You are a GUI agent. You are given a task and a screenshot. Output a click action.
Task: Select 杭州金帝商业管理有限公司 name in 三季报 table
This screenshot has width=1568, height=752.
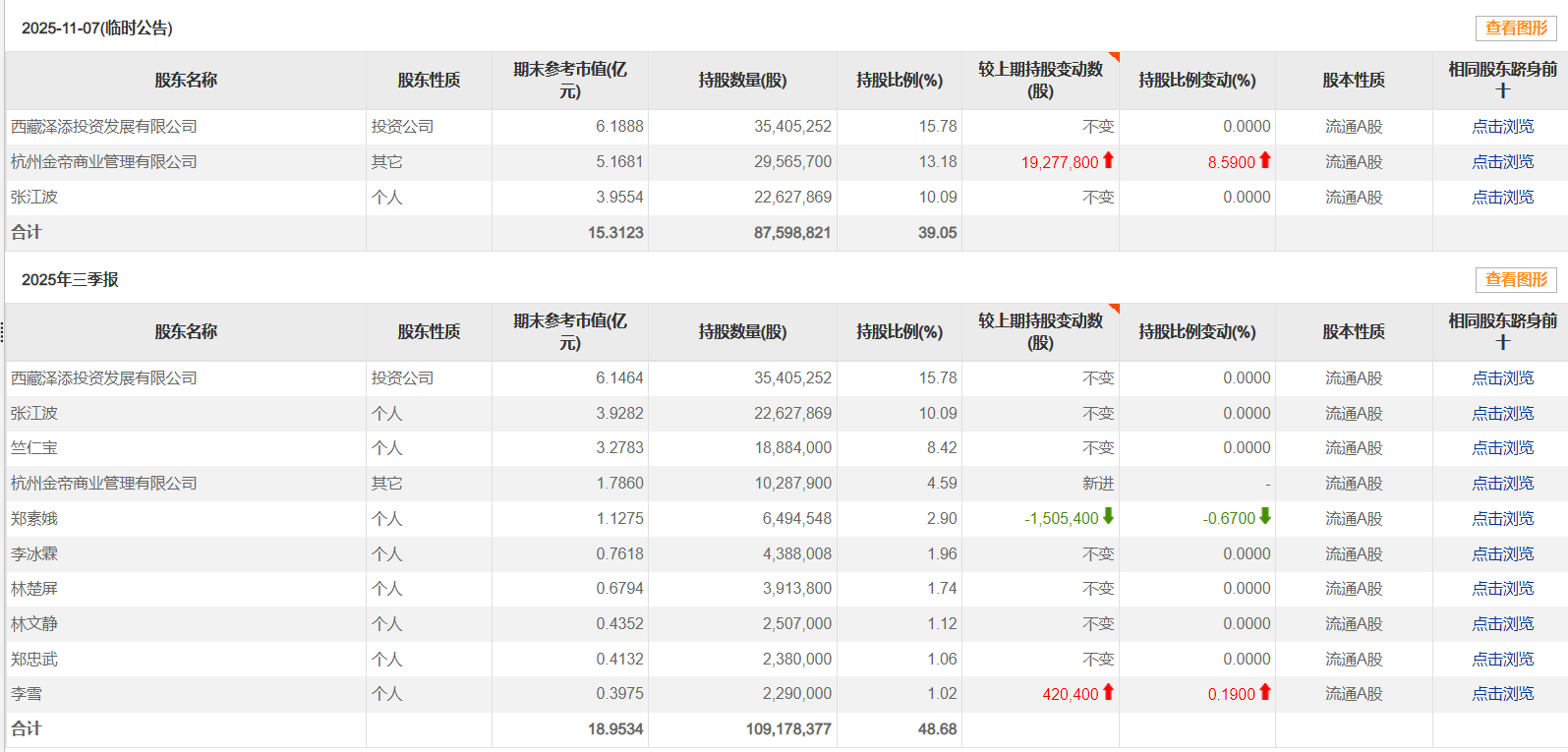pyautogui.click(x=104, y=484)
